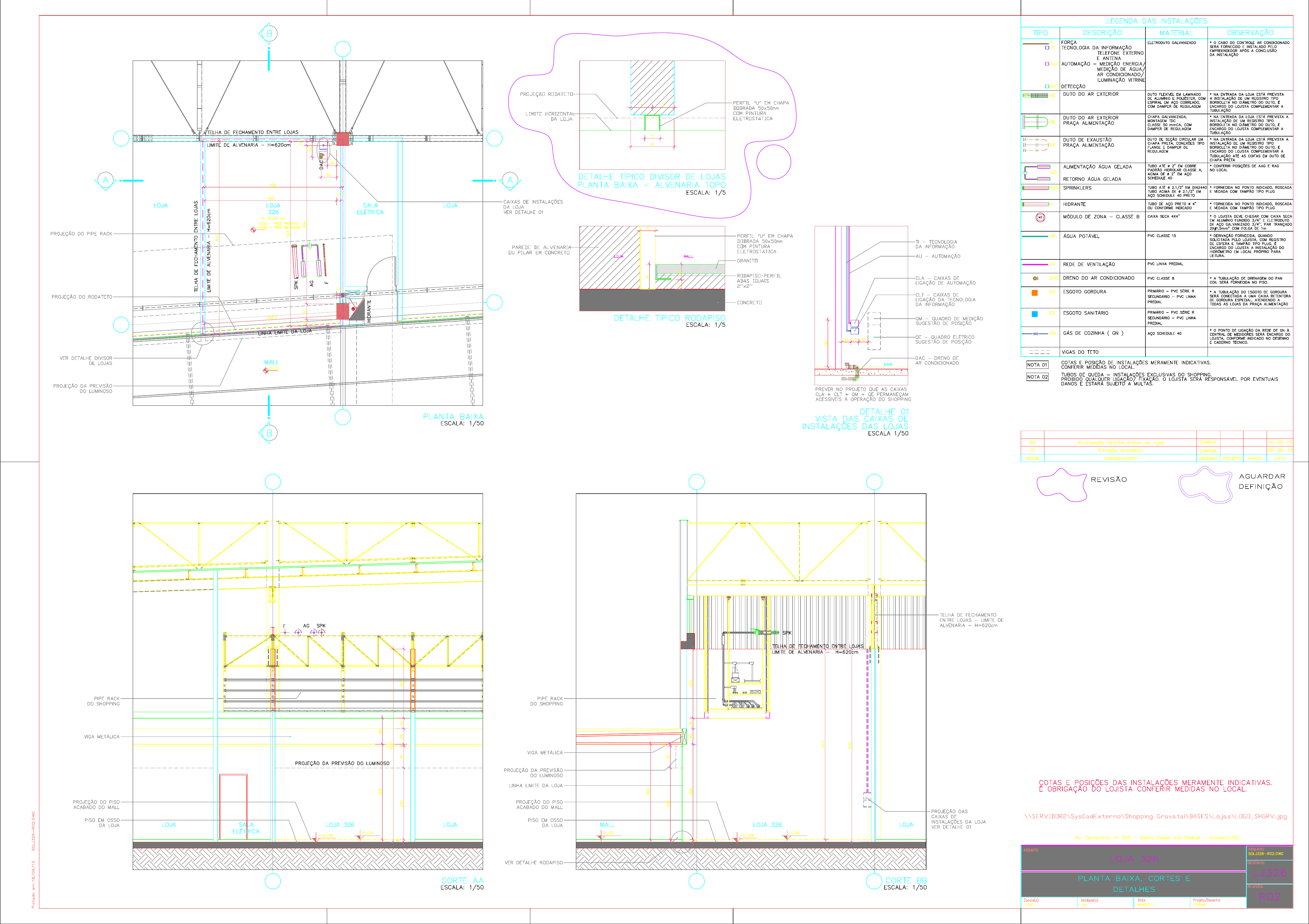
Task: Click the magenta TI square in the legend
Action: click(1047, 48)
